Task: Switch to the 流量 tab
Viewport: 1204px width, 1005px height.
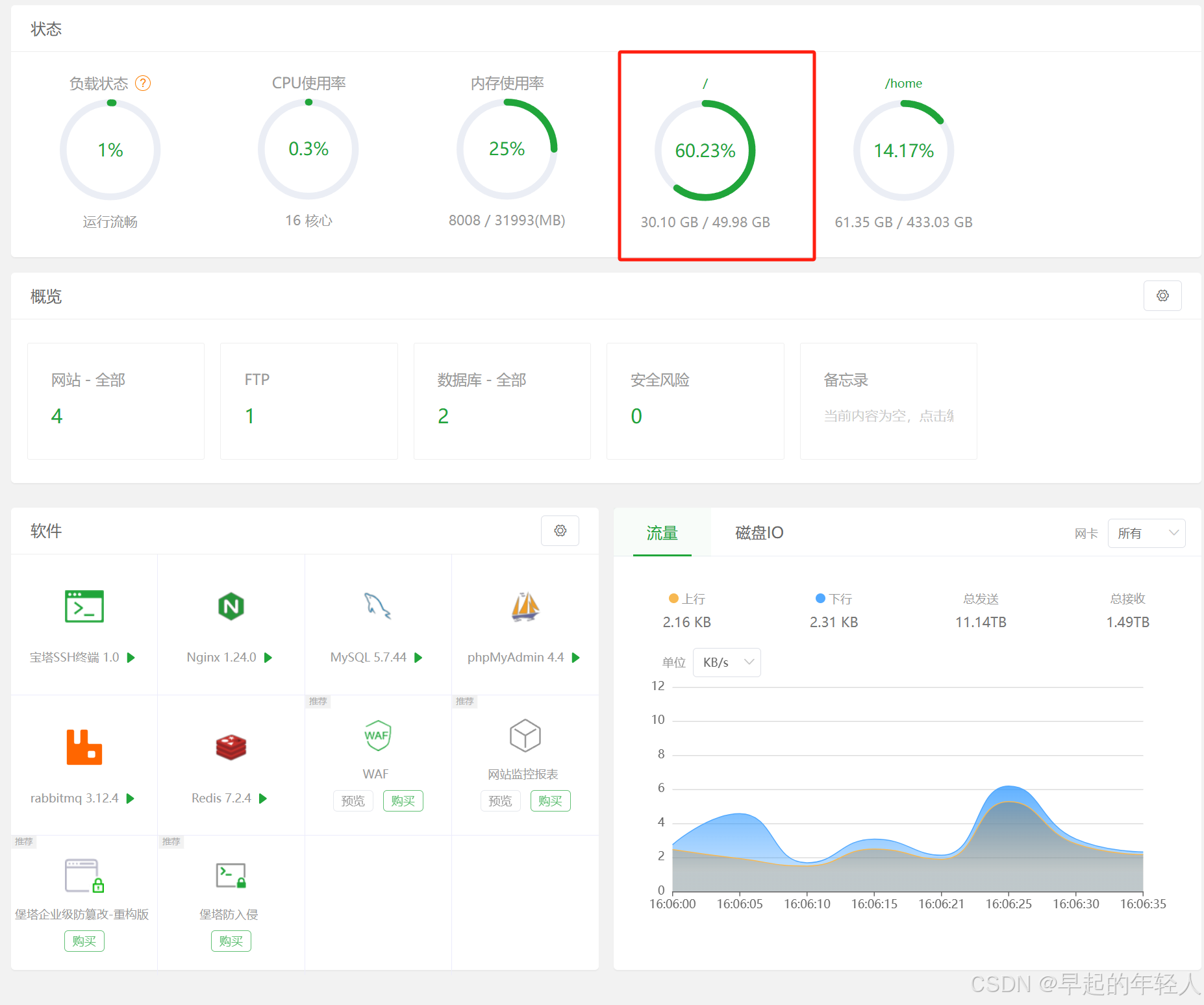Action: click(x=662, y=533)
